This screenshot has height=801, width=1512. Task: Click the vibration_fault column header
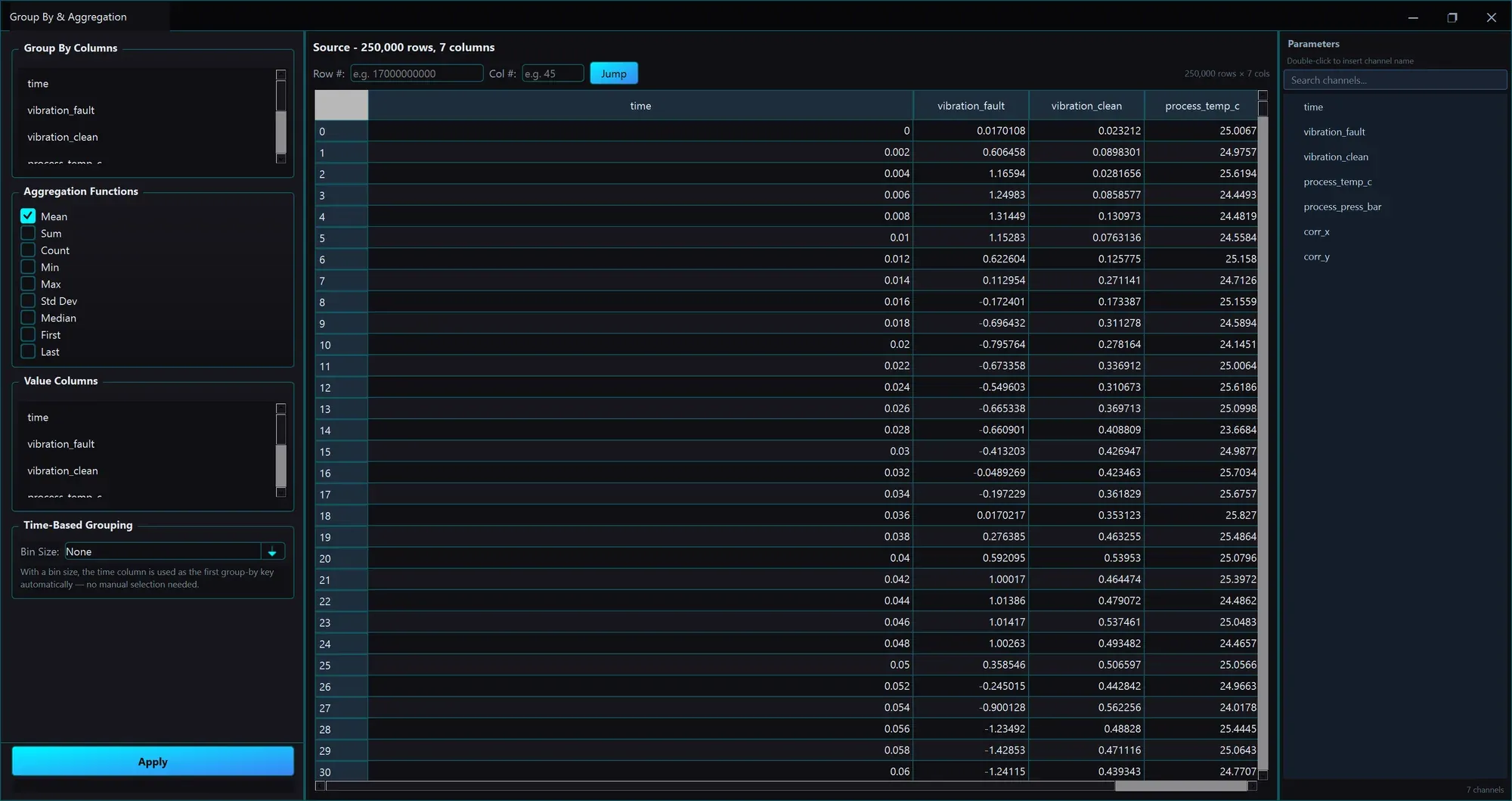(x=971, y=106)
